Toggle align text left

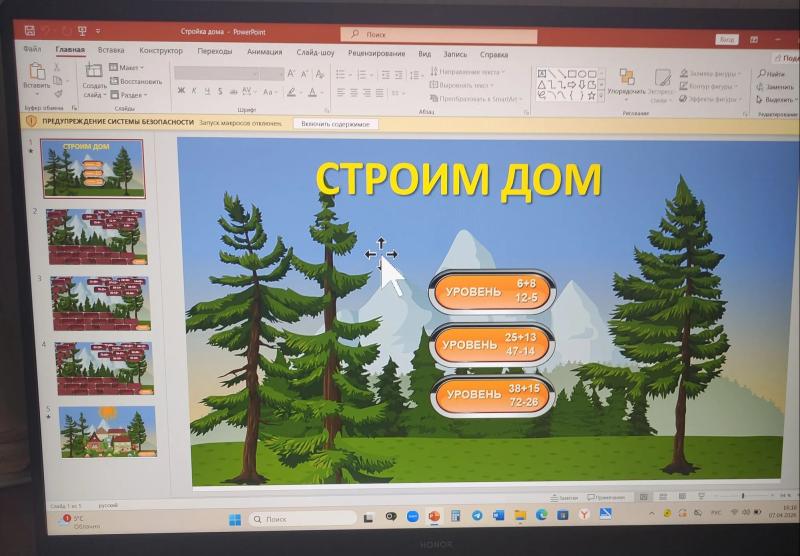[x=341, y=92]
